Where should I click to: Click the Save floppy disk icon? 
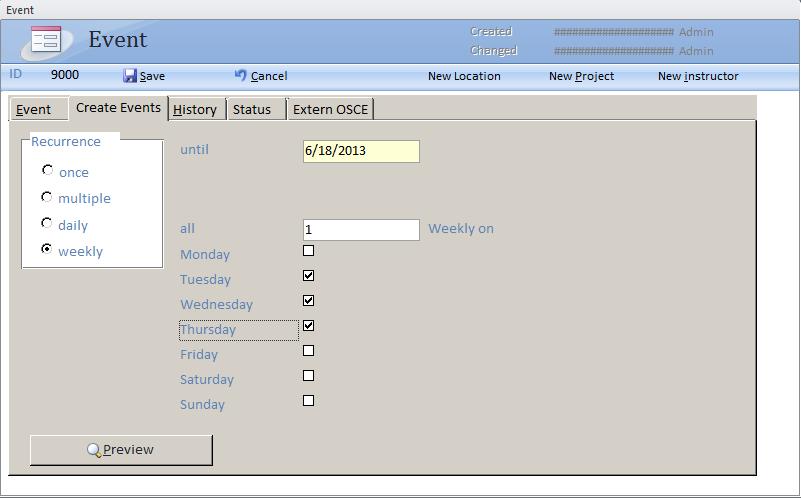point(130,76)
